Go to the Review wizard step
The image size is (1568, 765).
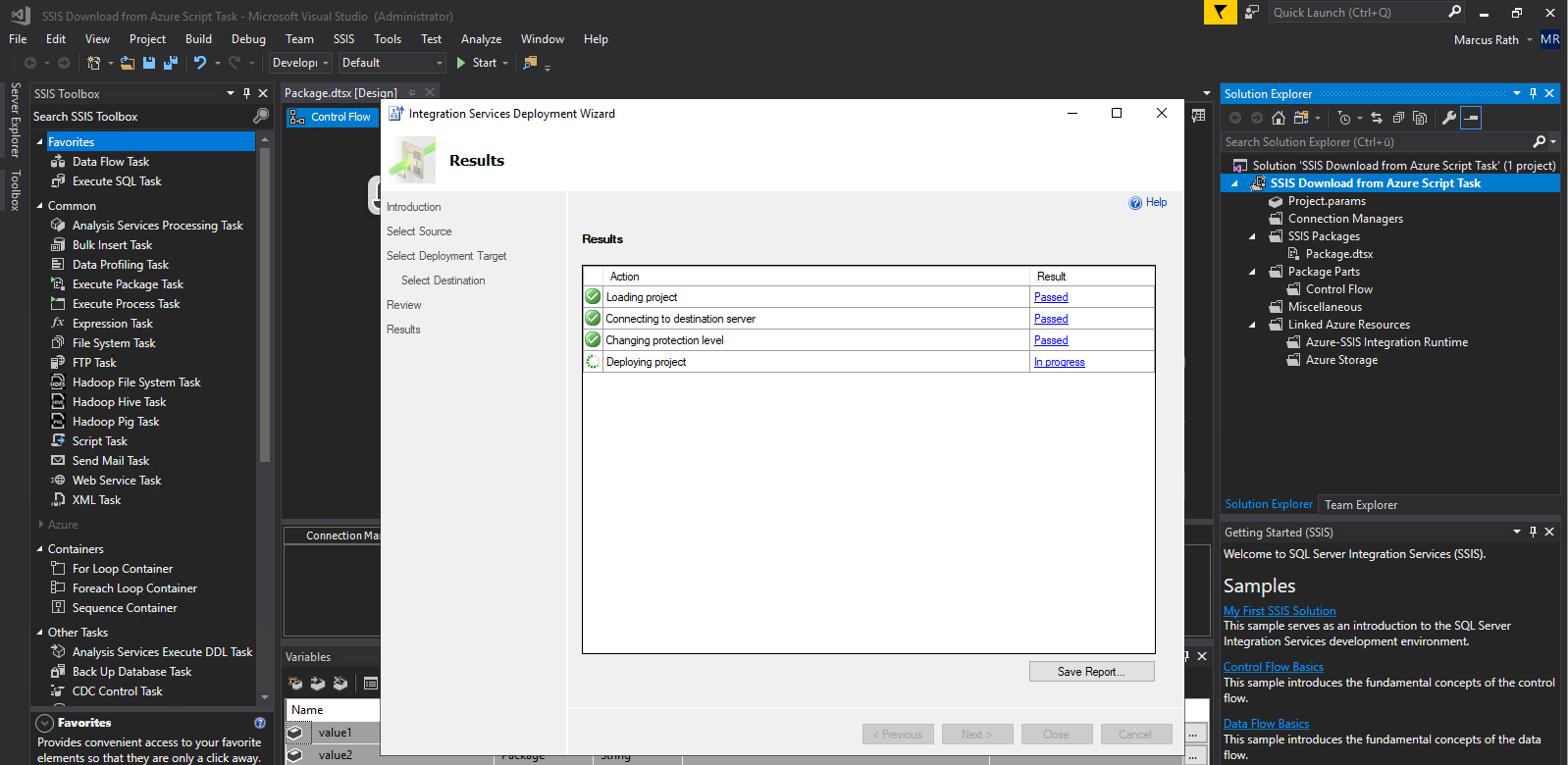pyautogui.click(x=403, y=305)
